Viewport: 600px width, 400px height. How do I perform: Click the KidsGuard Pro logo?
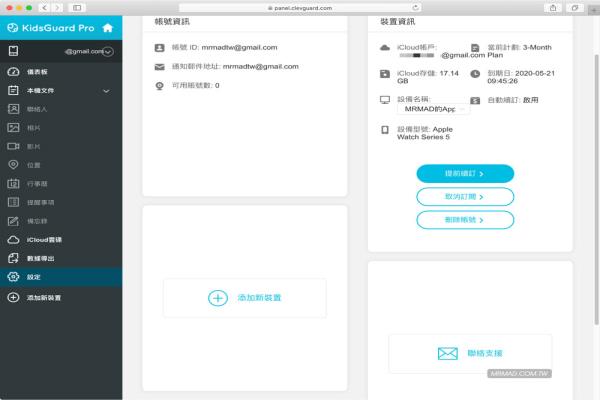(x=51, y=28)
